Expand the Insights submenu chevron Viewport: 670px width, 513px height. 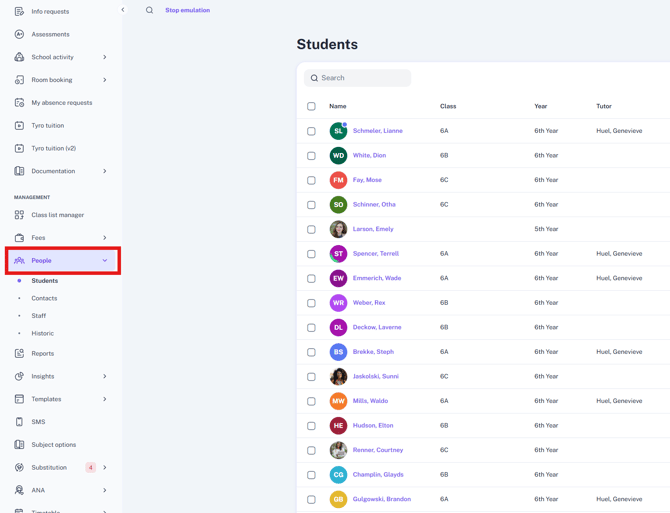(105, 376)
